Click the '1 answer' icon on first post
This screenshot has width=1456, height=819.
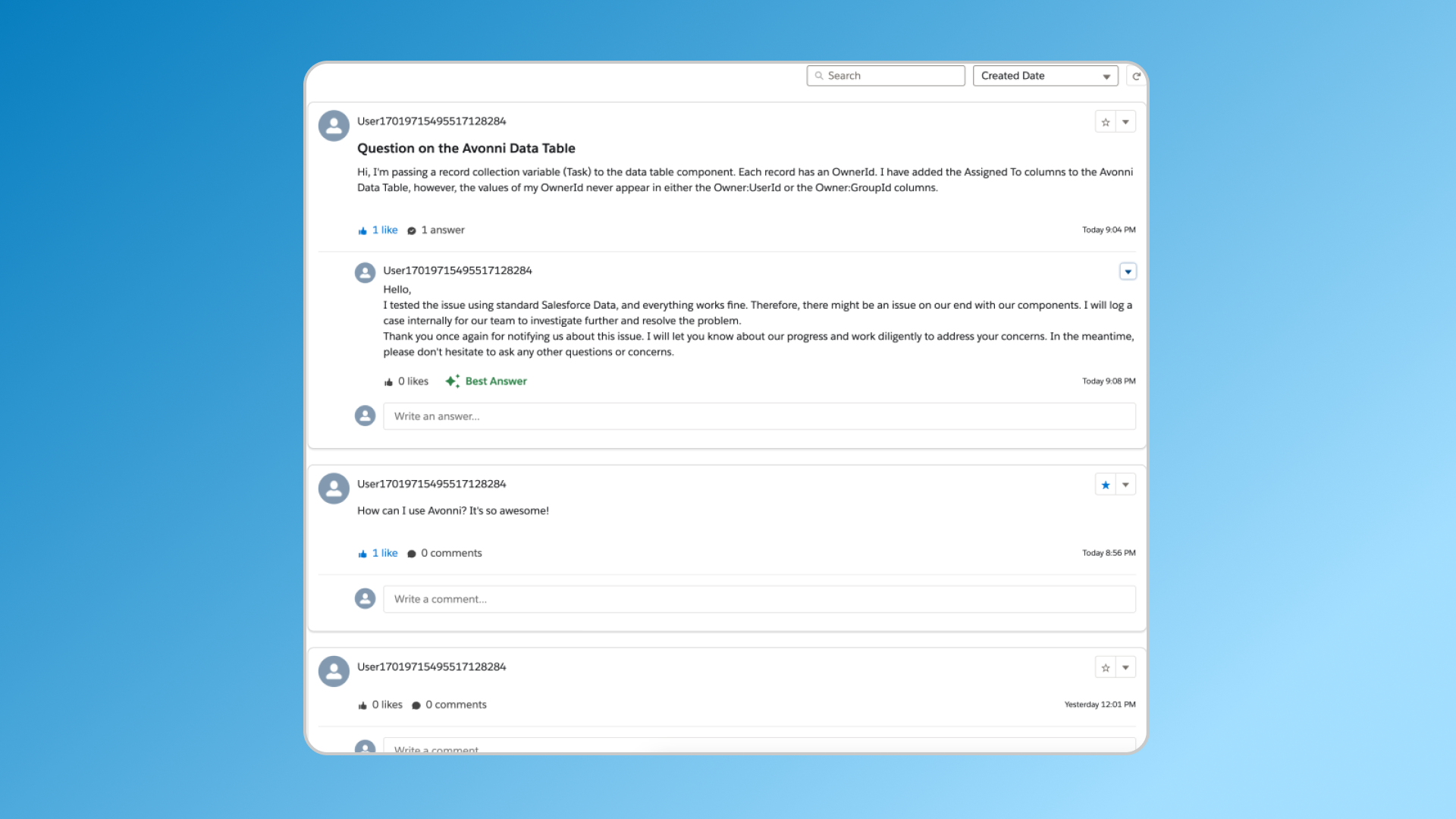click(x=412, y=231)
